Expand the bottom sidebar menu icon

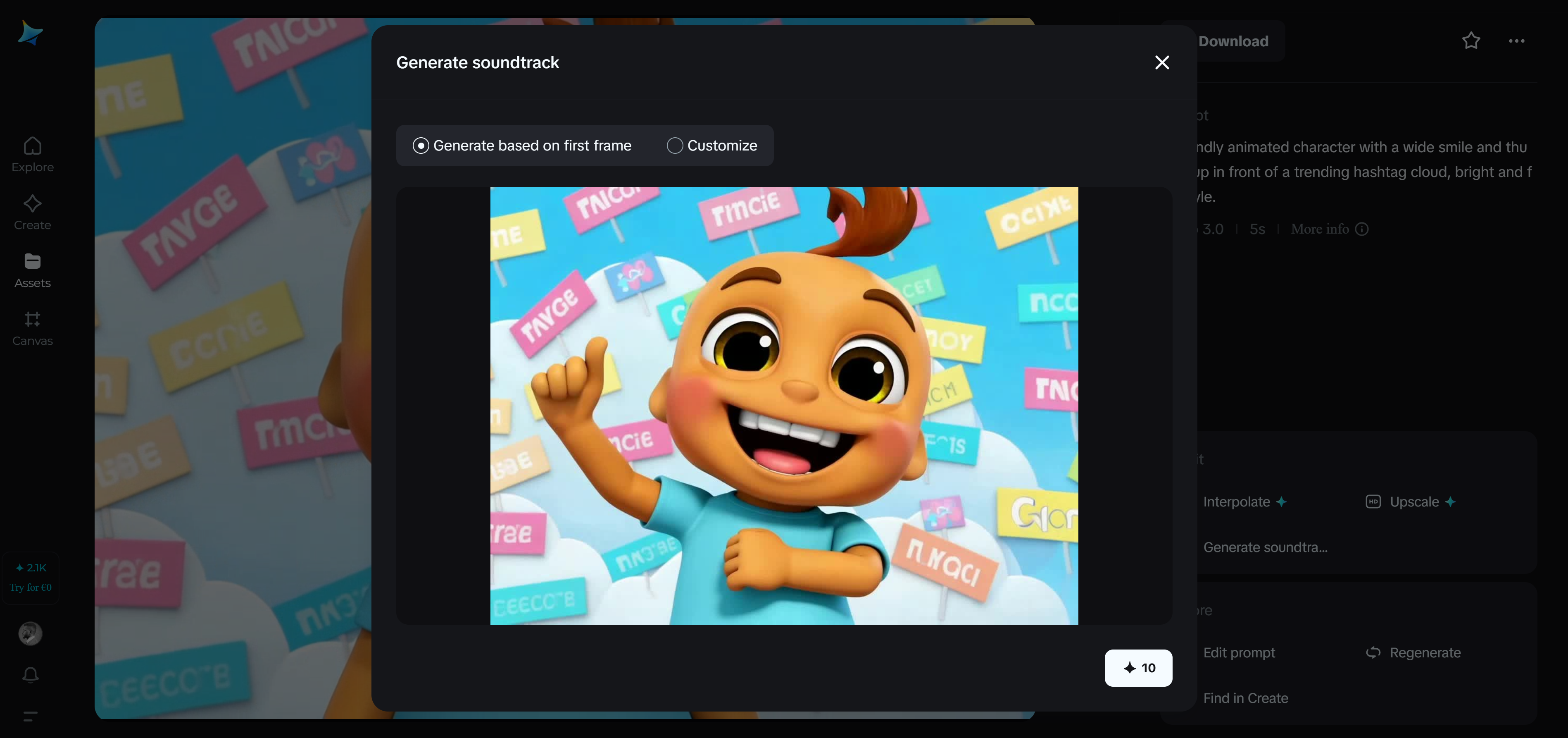(31, 716)
